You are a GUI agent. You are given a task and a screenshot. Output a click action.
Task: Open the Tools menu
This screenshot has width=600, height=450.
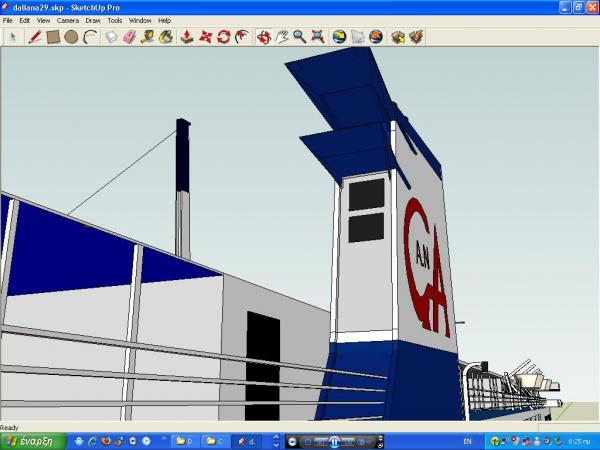point(114,21)
